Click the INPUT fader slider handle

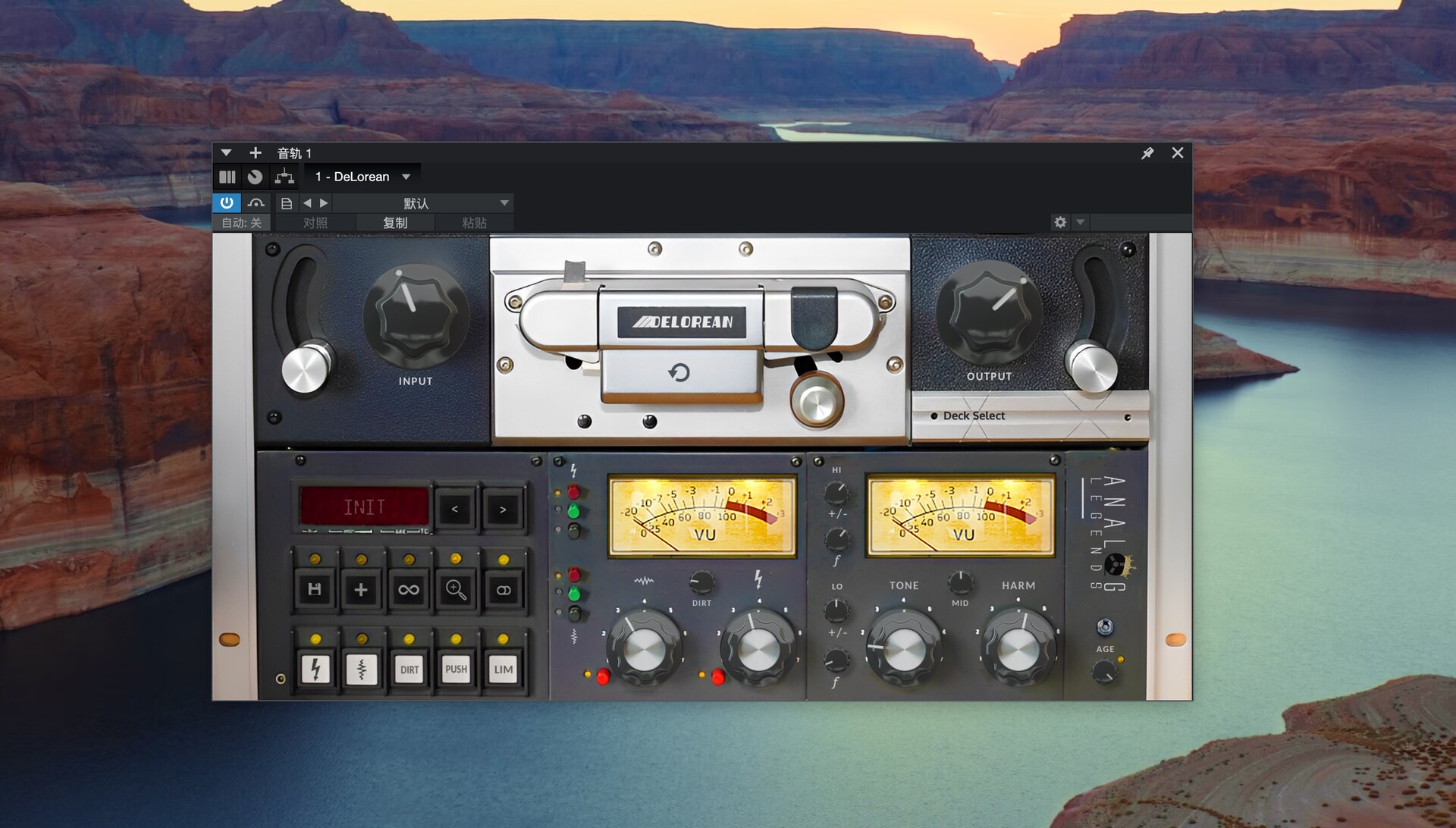[306, 369]
